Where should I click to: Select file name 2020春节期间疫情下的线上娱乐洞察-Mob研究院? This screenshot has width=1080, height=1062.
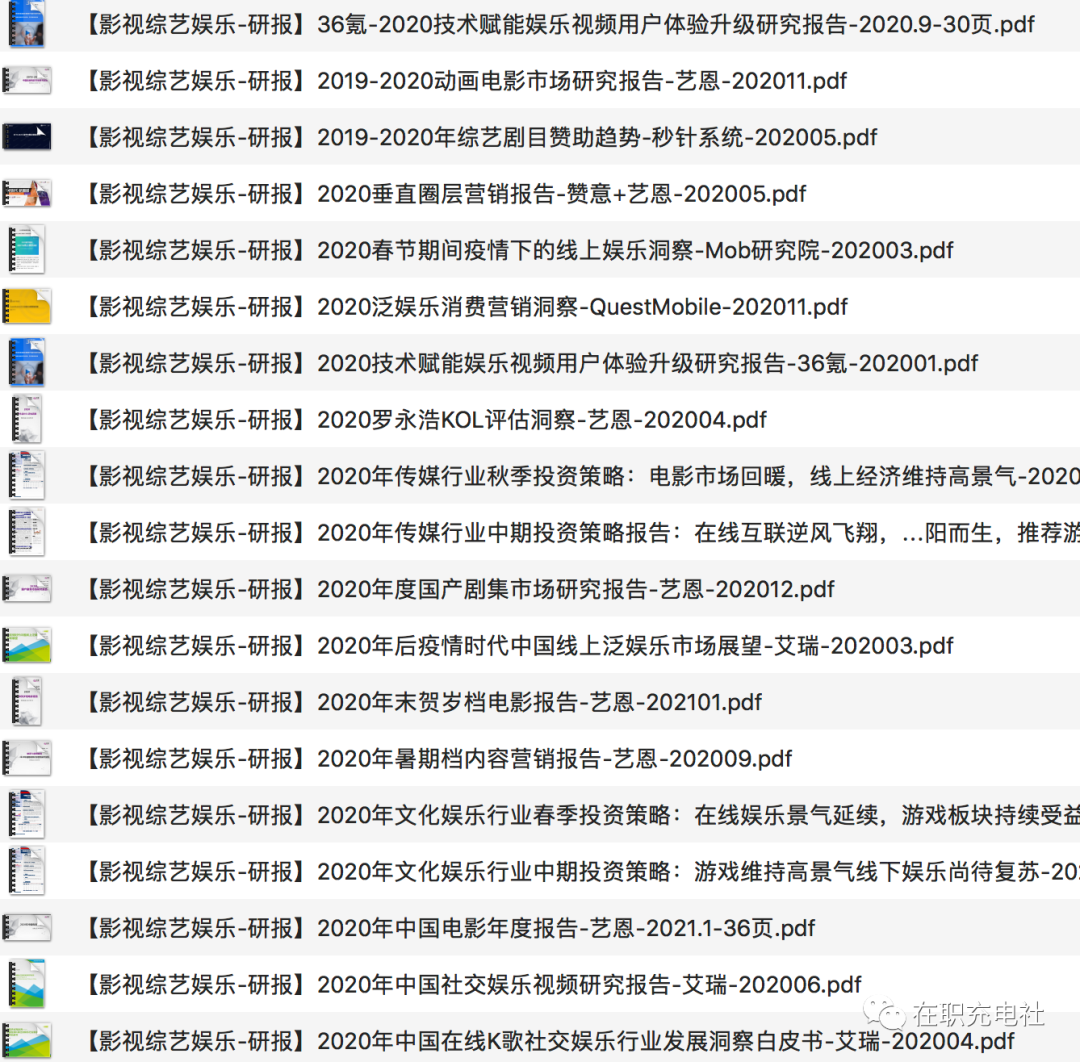(x=518, y=251)
